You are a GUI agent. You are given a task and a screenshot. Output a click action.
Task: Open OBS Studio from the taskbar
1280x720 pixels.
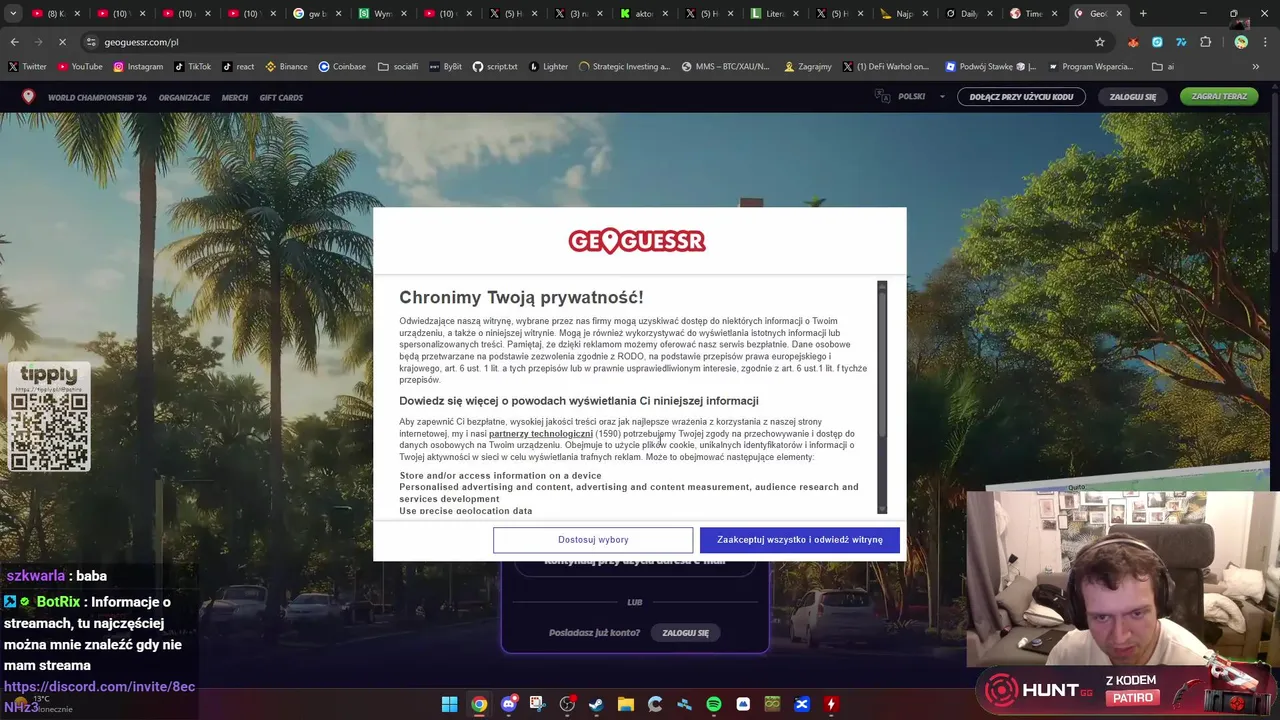tap(567, 704)
